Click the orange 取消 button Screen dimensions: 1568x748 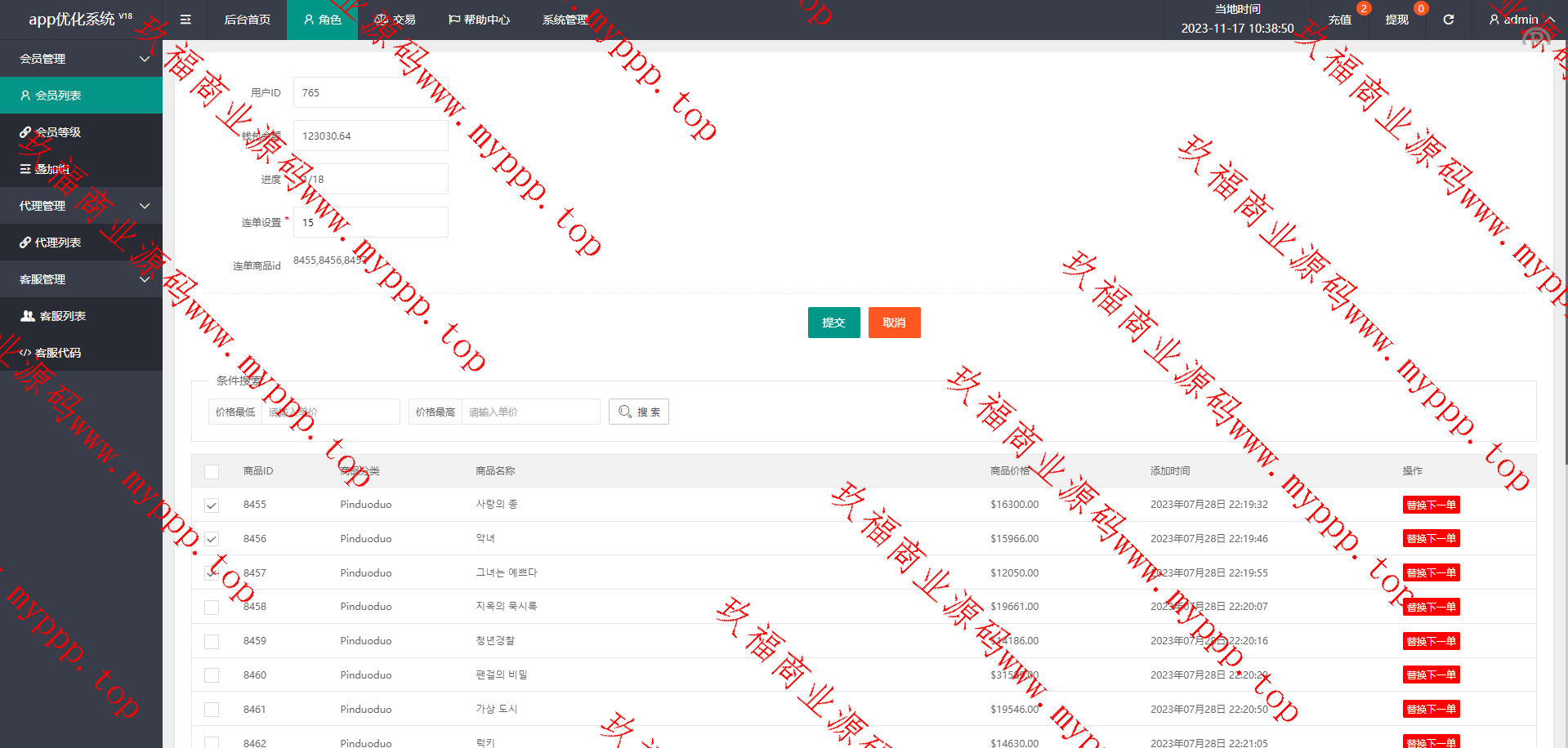pos(894,323)
